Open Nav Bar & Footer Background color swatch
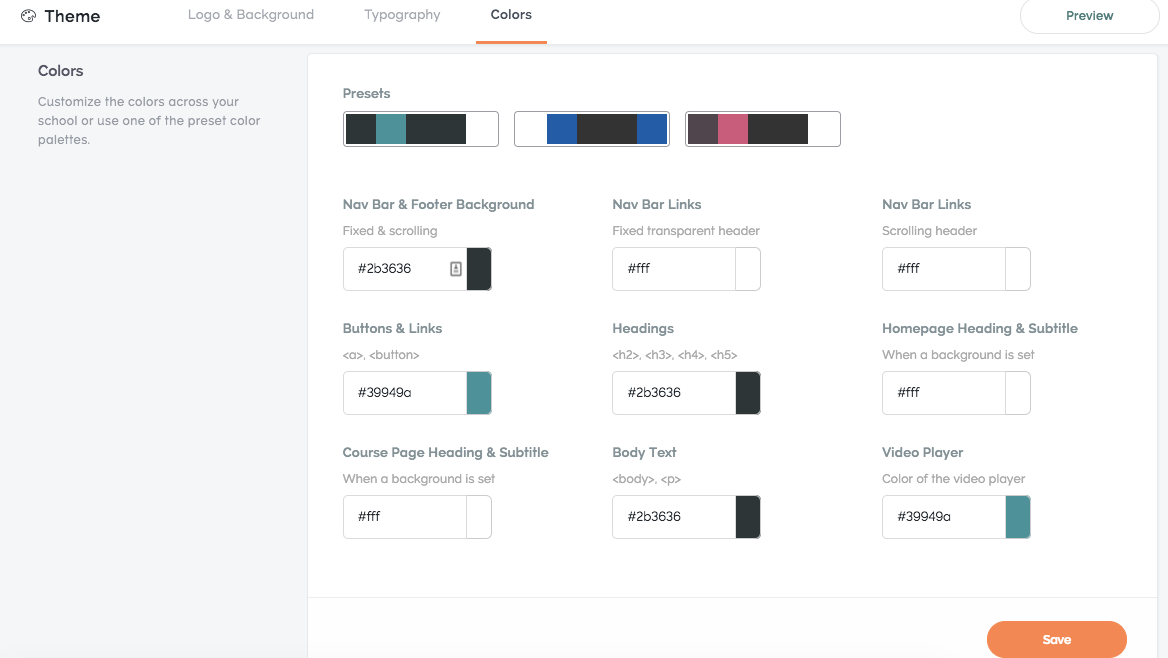 pyautogui.click(x=479, y=269)
